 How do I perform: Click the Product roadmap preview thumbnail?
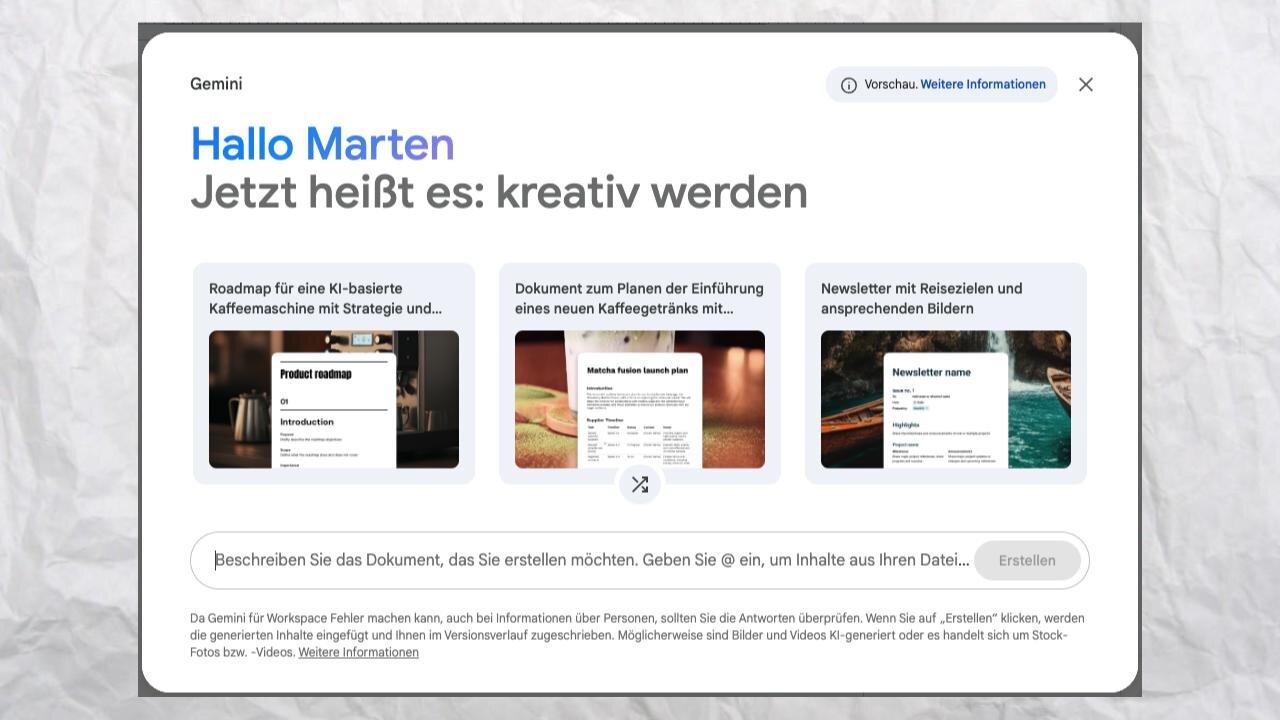pyautogui.click(x=334, y=399)
